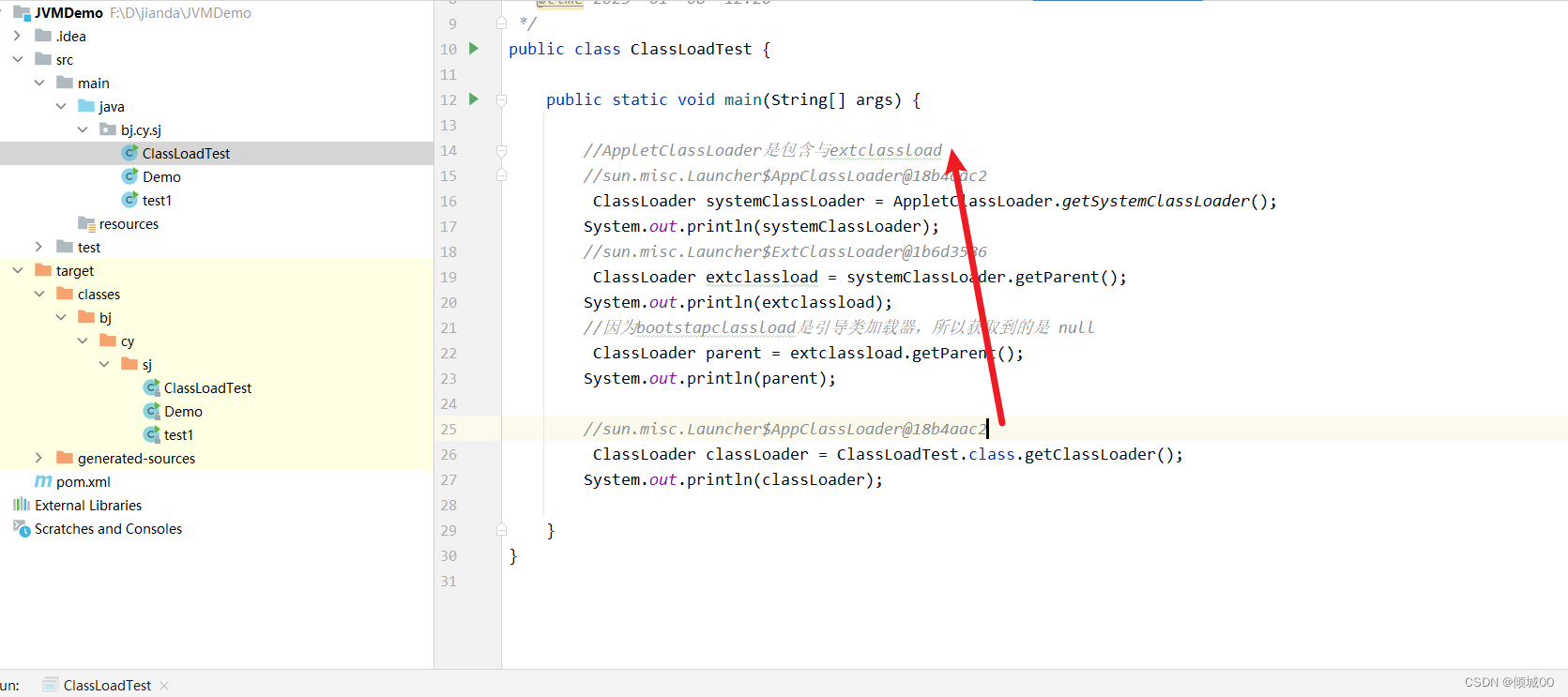Click the classes folder icon under target
Viewport: 1568px width, 697px height.
pos(65,294)
